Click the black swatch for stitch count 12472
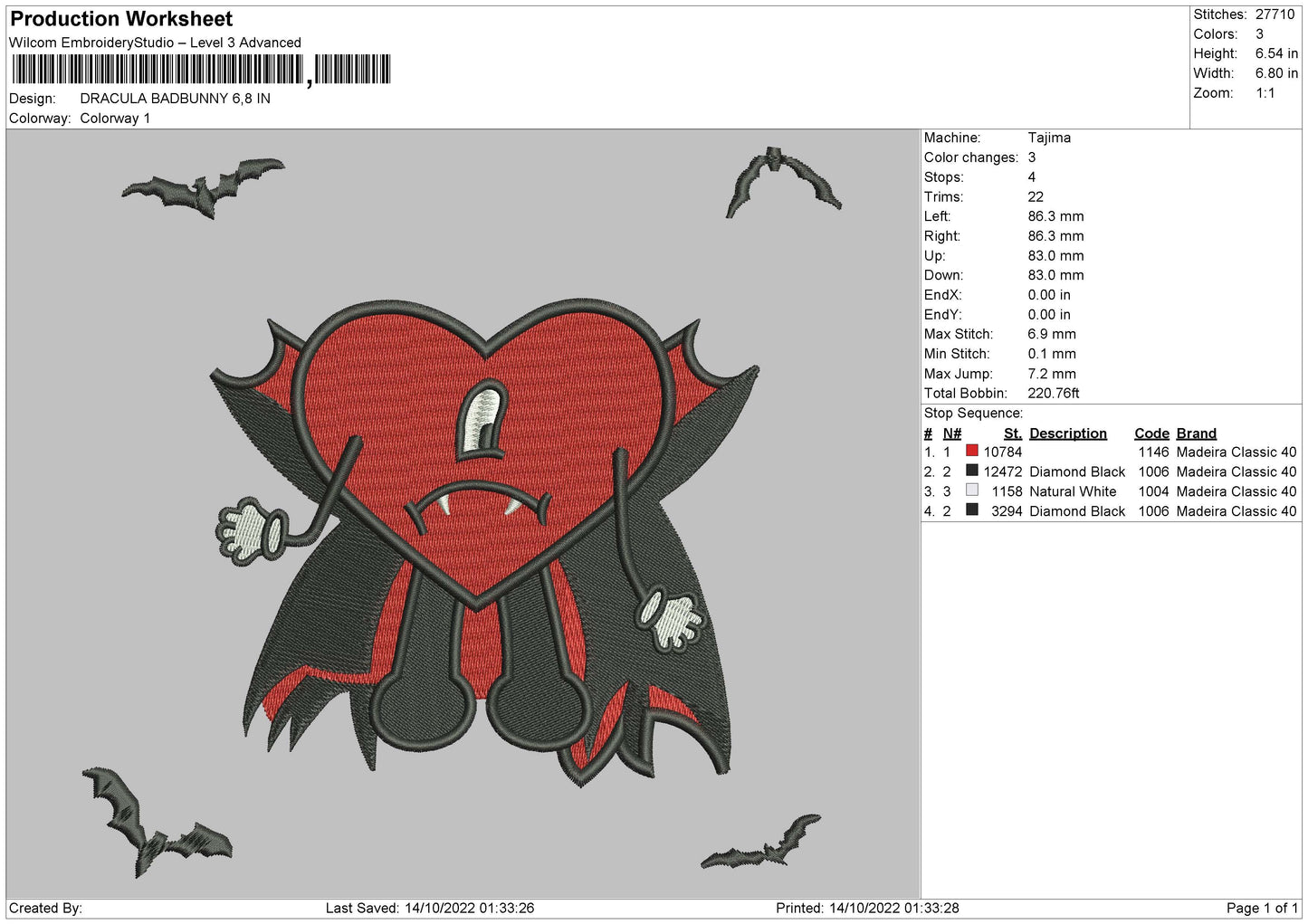Viewport: 1308px width, 924px height. coord(972,471)
